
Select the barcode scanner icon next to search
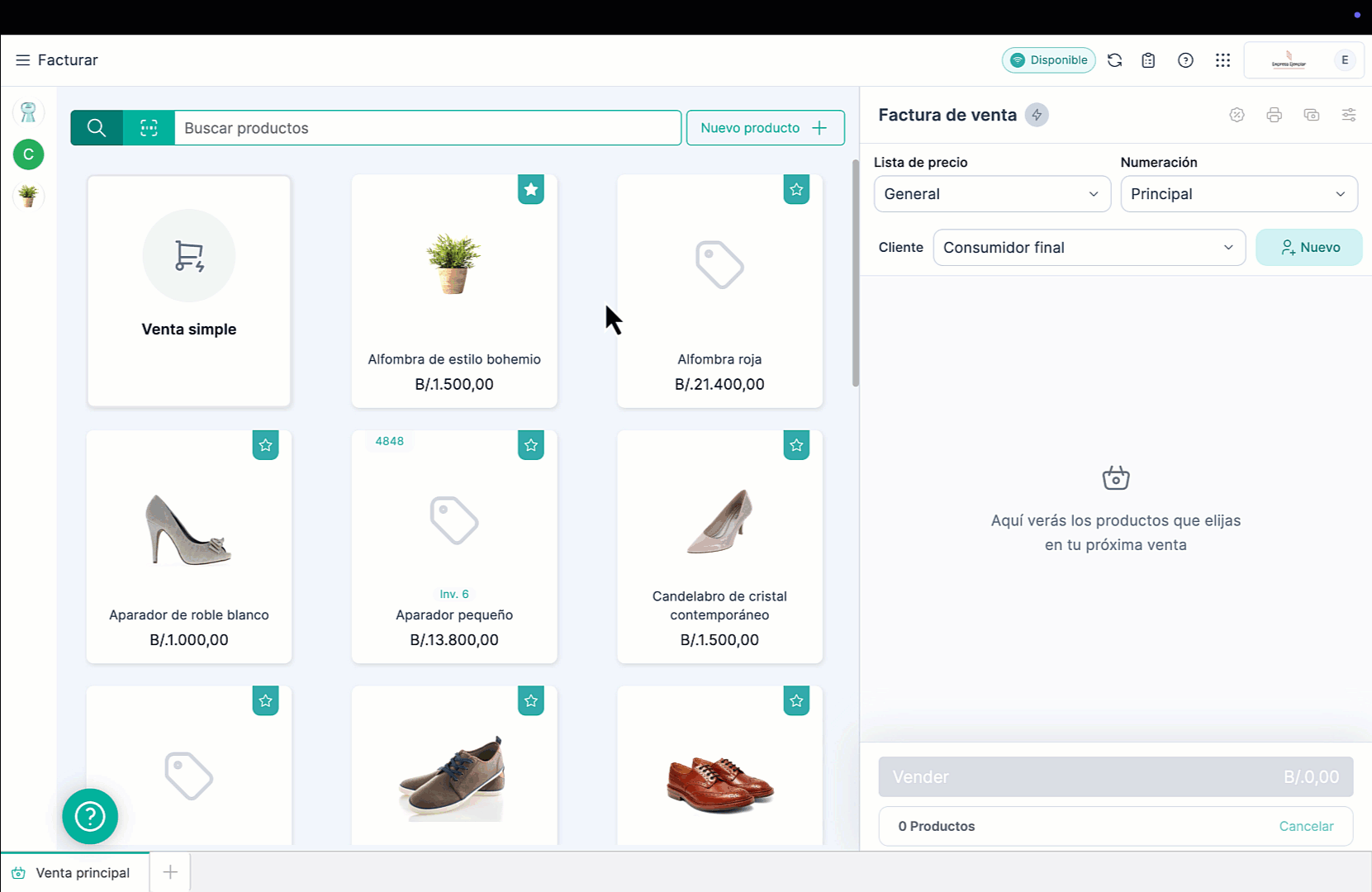(147, 128)
